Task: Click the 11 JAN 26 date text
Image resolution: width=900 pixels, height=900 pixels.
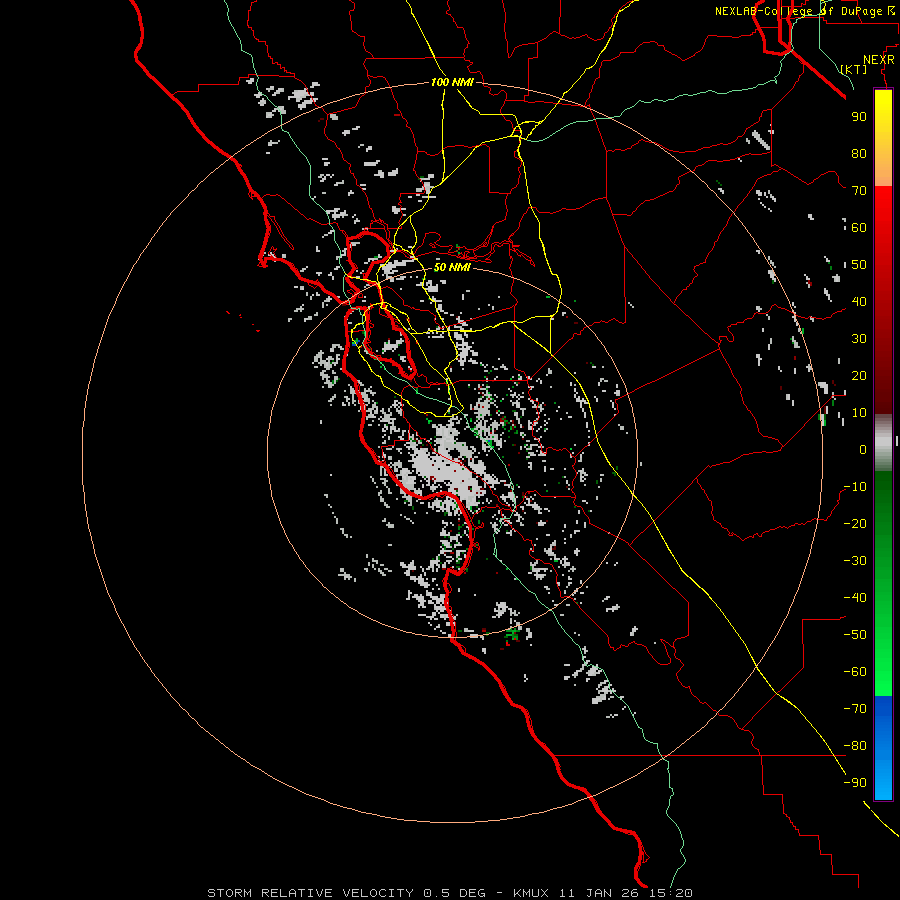Action: (x=600, y=893)
